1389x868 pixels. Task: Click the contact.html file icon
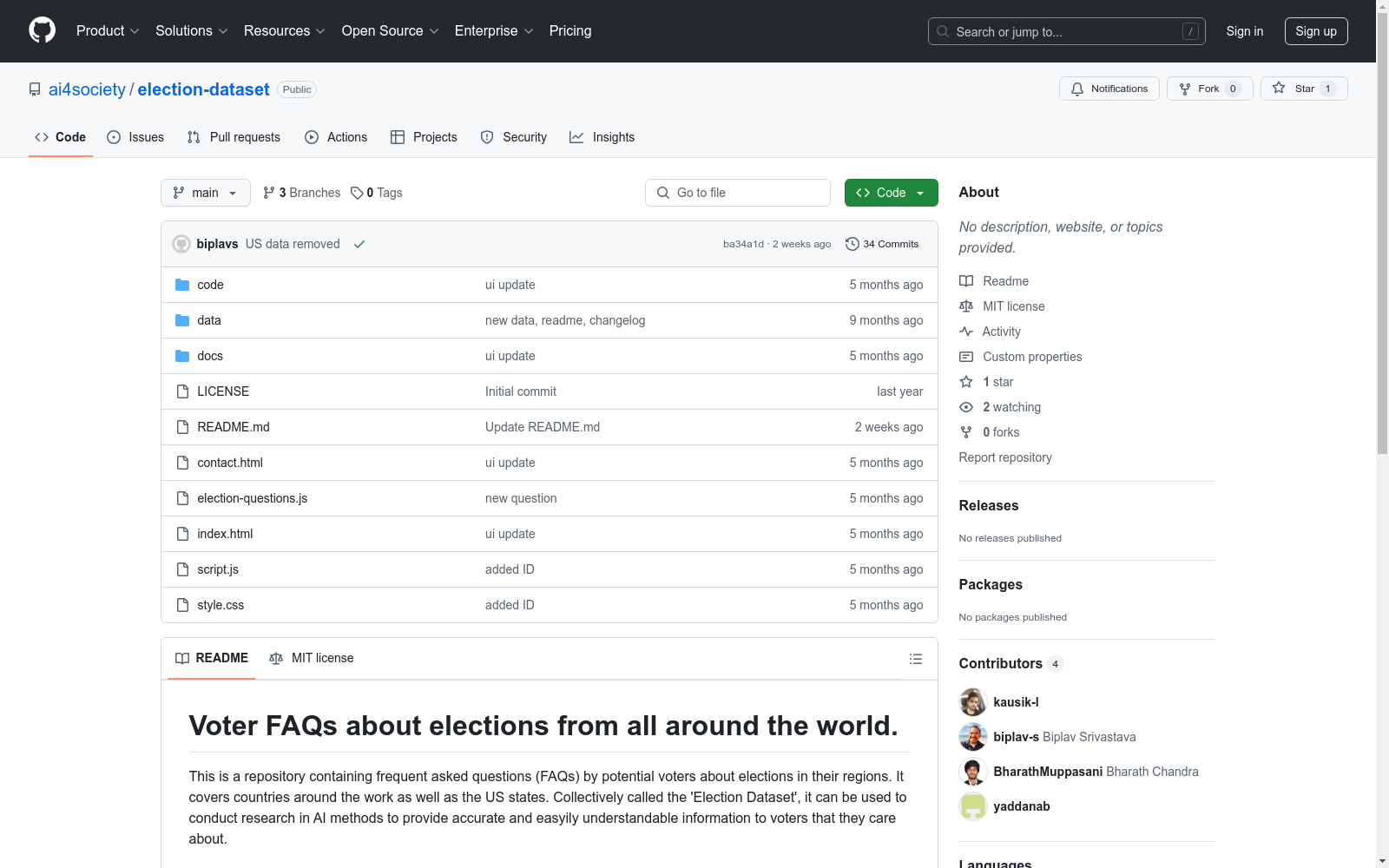[182, 463]
